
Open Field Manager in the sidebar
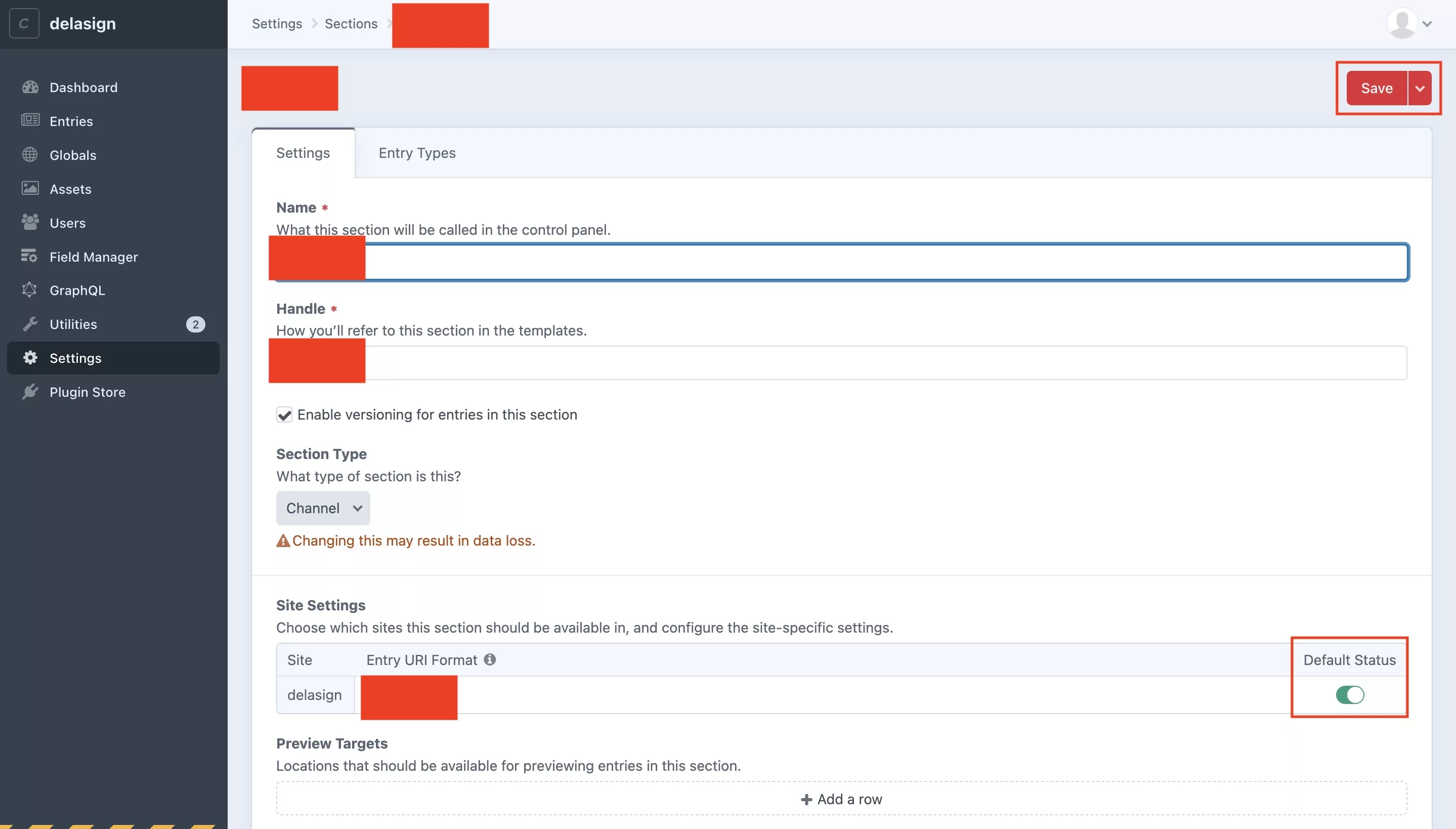point(113,257)
